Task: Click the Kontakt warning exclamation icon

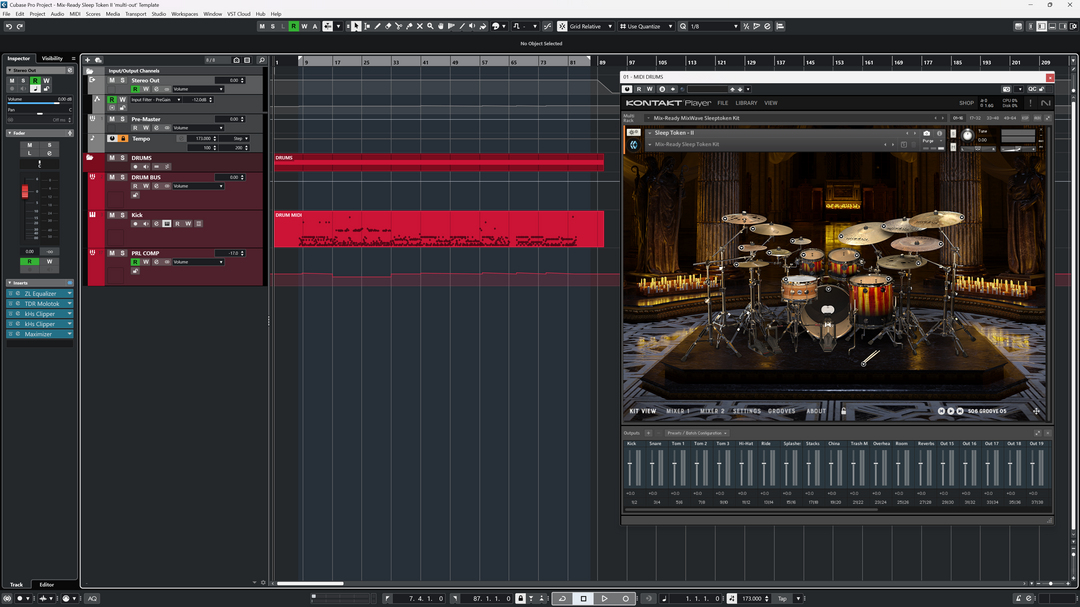Action: (x=1030, y=103)
